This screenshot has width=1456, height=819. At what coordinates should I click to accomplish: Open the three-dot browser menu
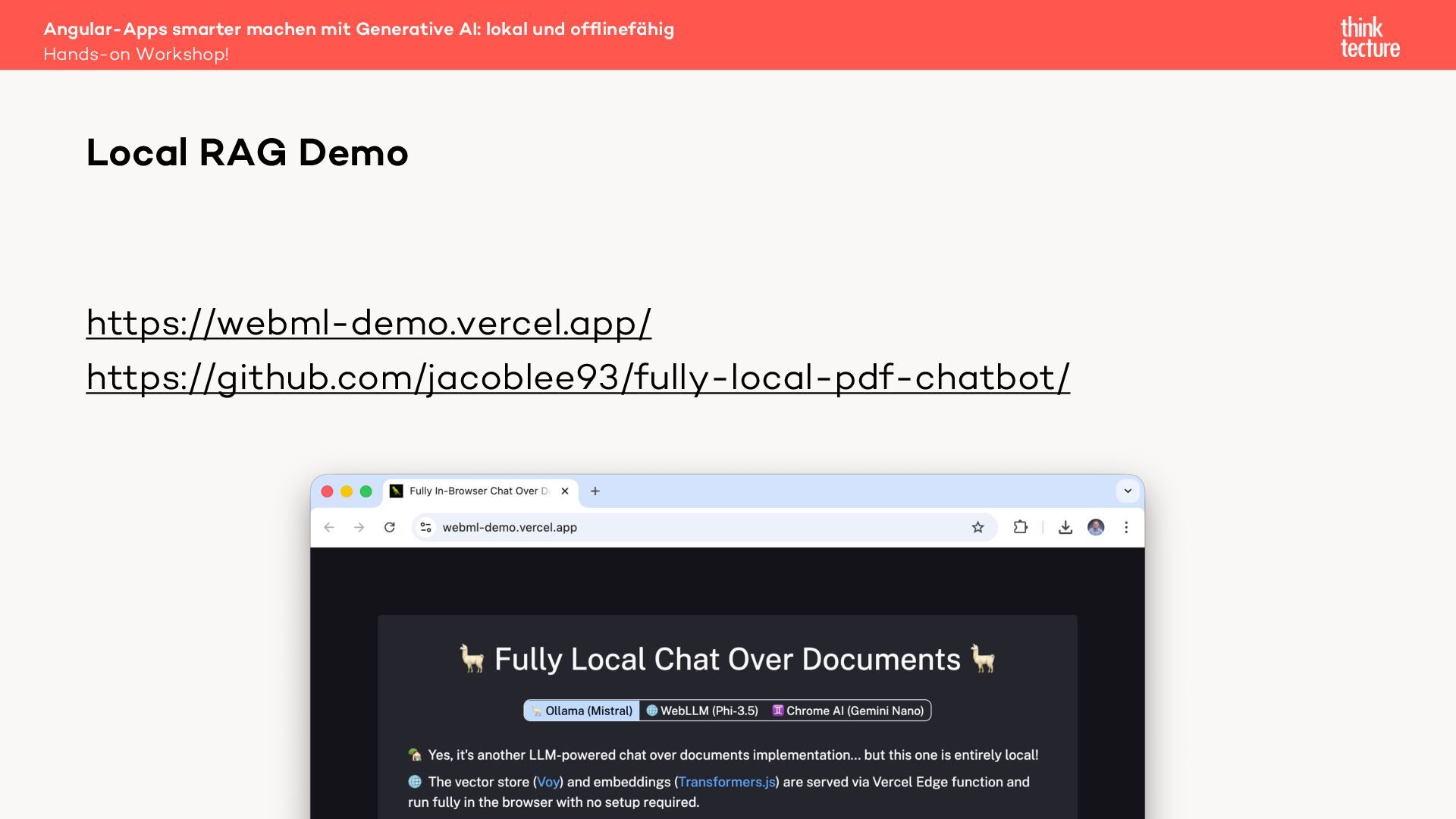coord(1126,527)
